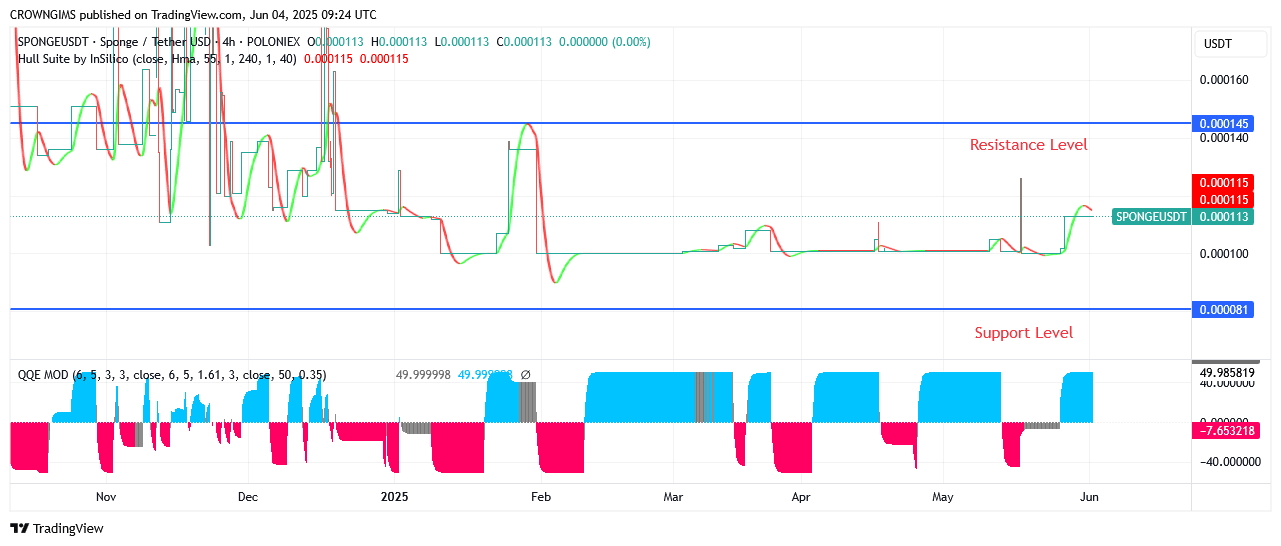Select the Resistance Level text annotation

(x=1028, y=145)
